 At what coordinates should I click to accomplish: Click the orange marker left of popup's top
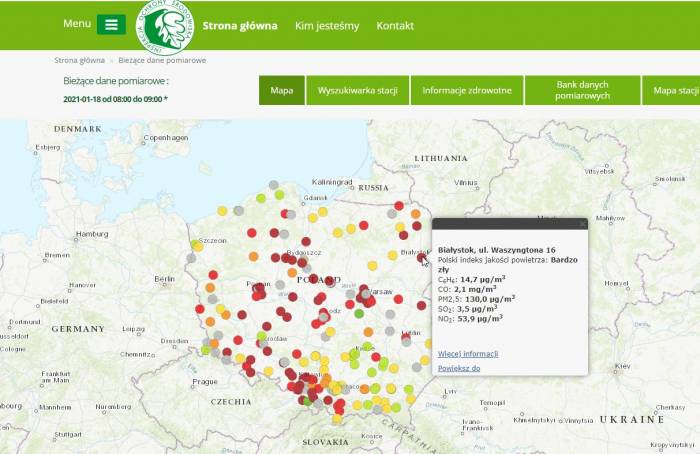pyautogui.click(x=415, y=214)
